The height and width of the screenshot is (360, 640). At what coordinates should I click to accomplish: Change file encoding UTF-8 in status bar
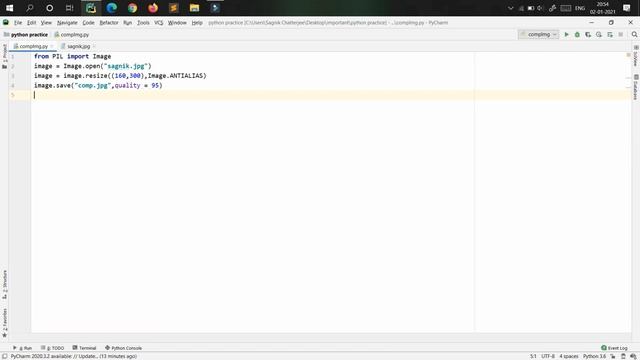548,356
